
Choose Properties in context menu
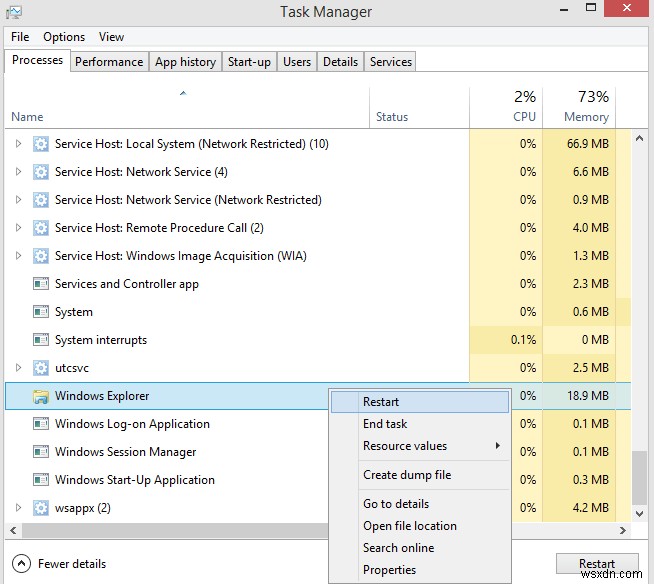(420, 570)
